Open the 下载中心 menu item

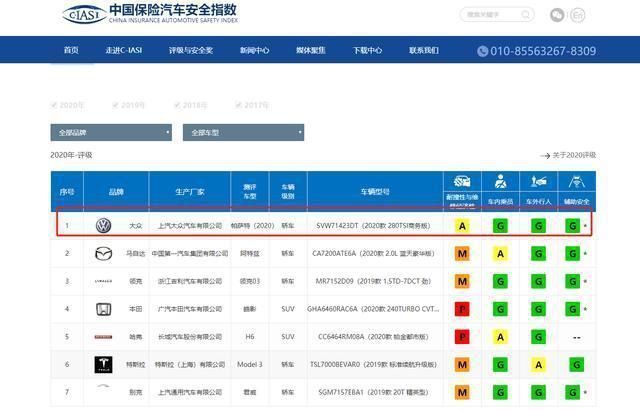tap(366, 50)
